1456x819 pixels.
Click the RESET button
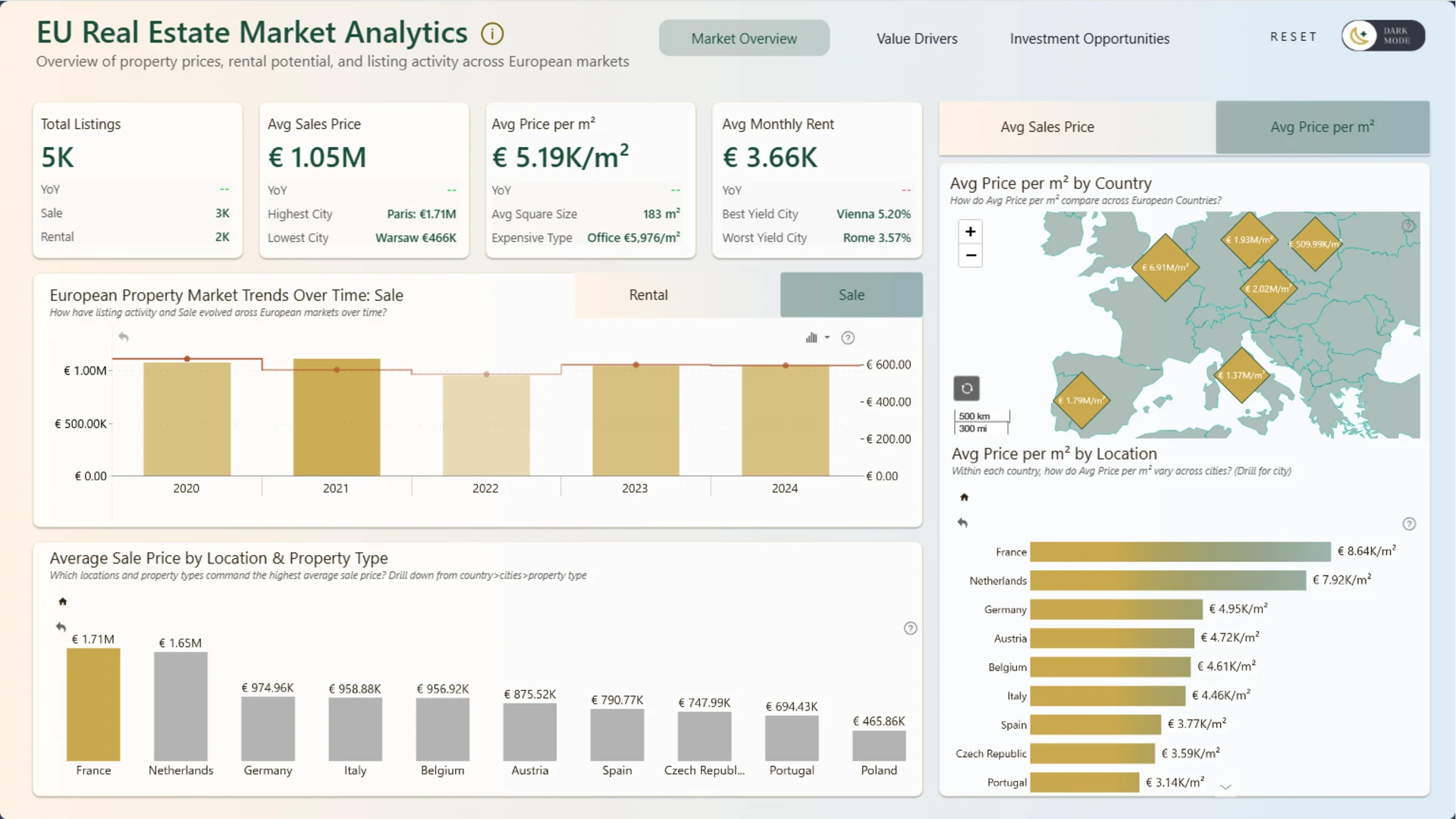[1293, 36]
